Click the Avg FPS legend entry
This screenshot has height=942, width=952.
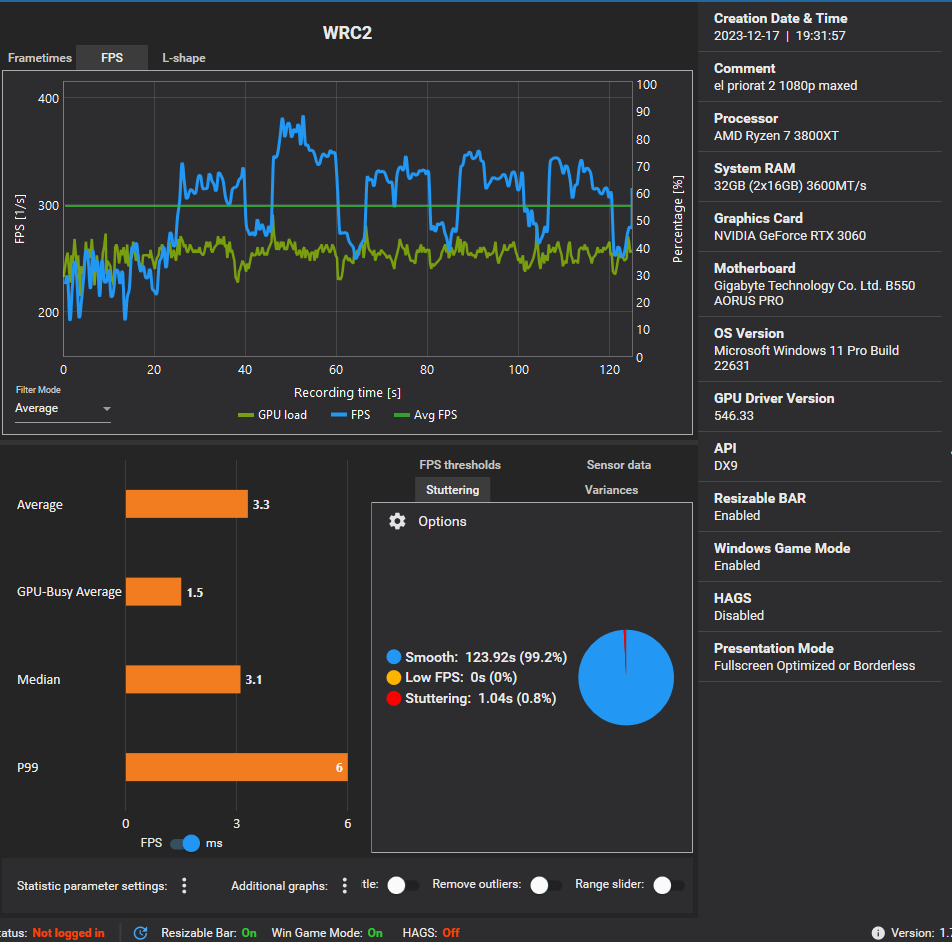[426, 415]
